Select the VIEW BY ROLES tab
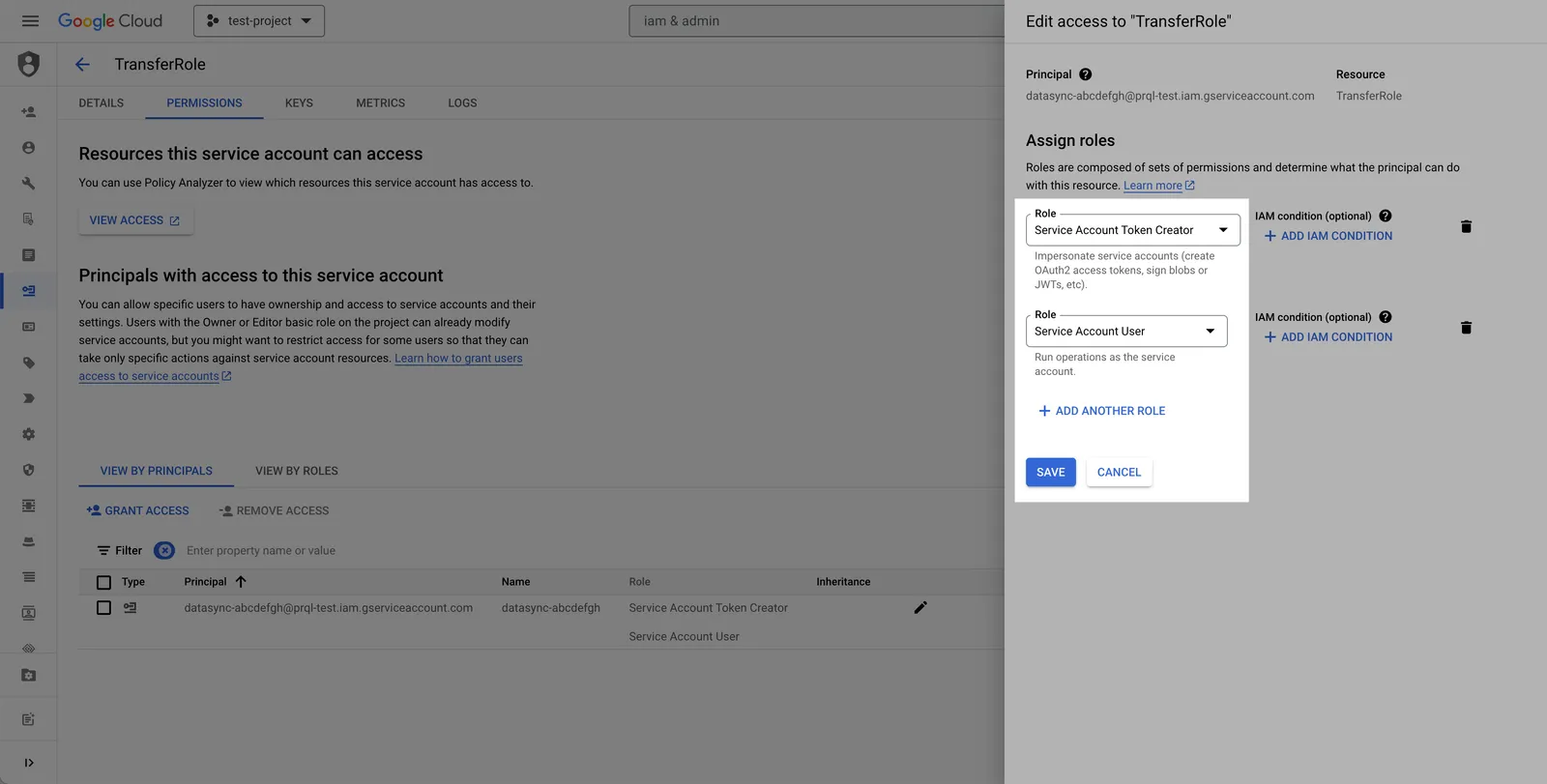Viewport: 1547px width, 784px height. (x=297, y=471)
